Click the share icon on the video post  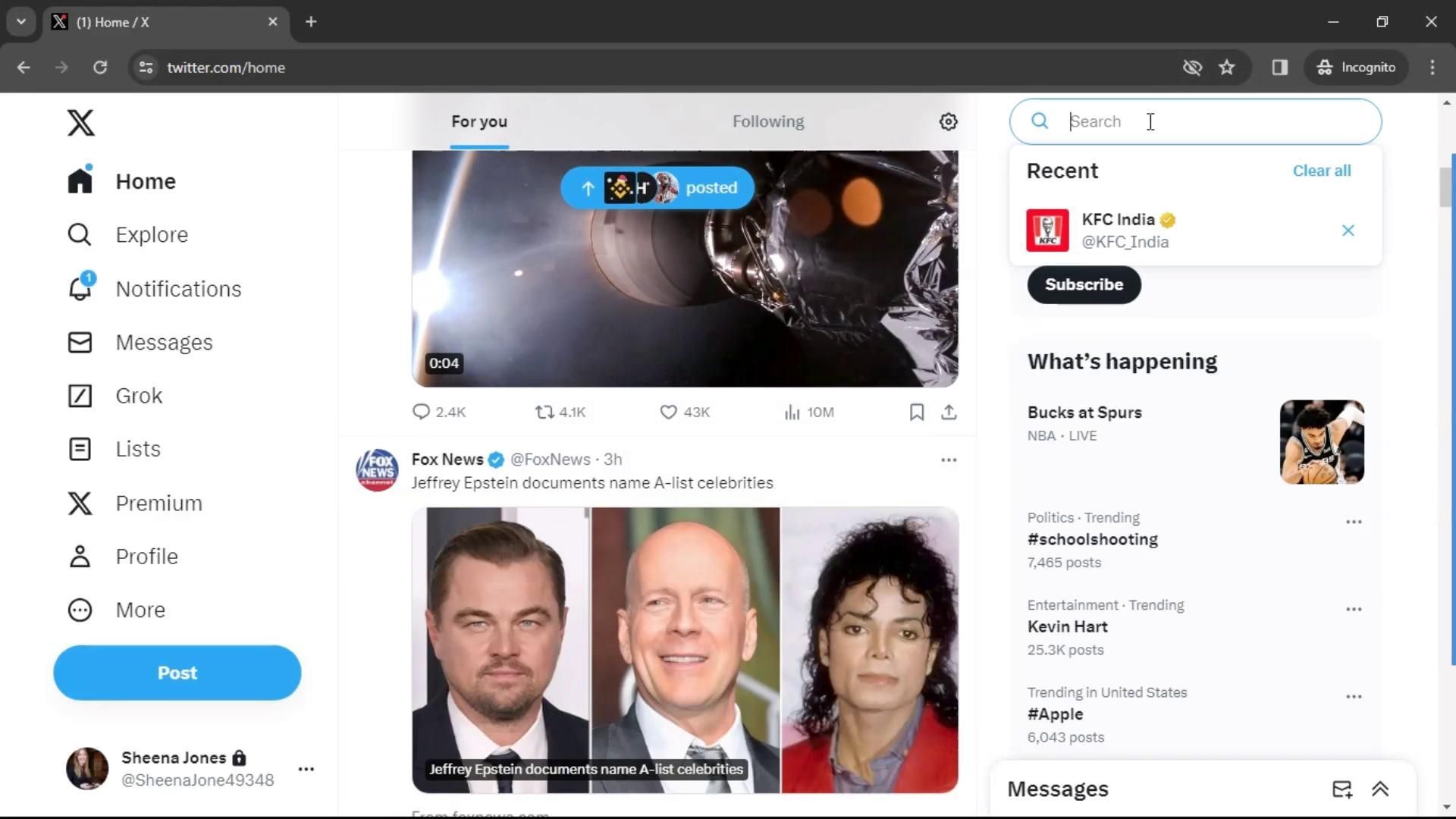(949, 412)
